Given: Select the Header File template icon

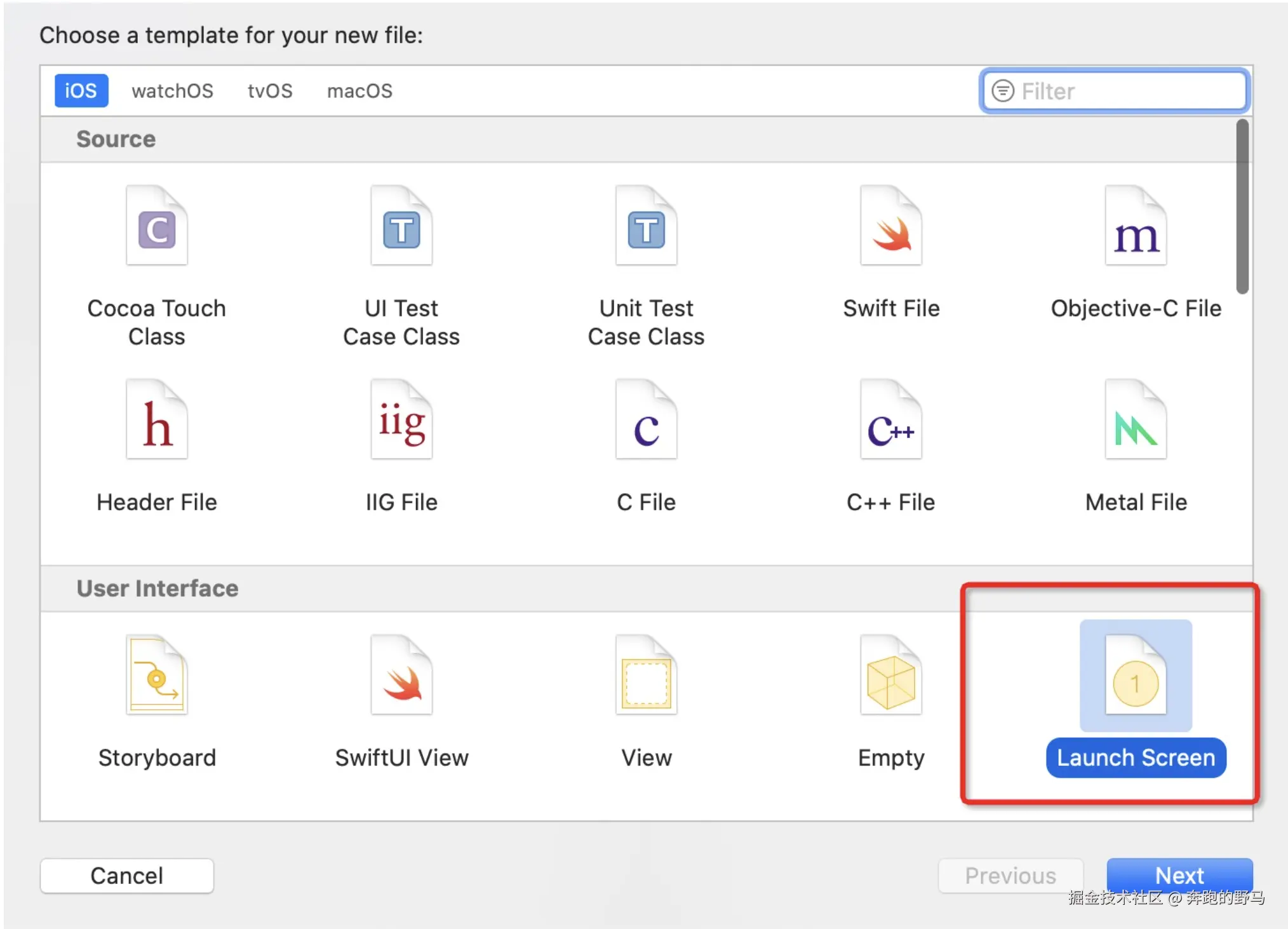Looking at the screenshot, I should [x=157, y=419].
